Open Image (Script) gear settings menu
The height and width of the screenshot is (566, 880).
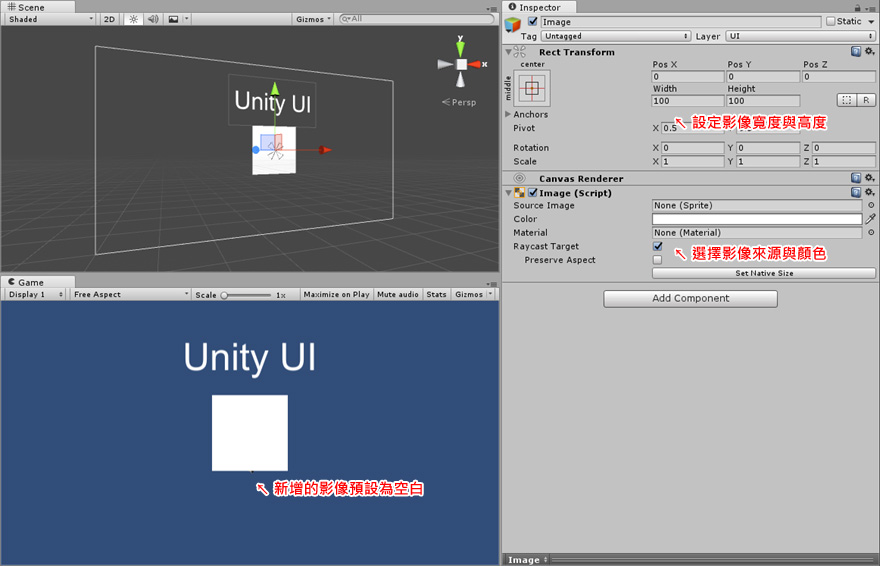[x=869, y=192]
